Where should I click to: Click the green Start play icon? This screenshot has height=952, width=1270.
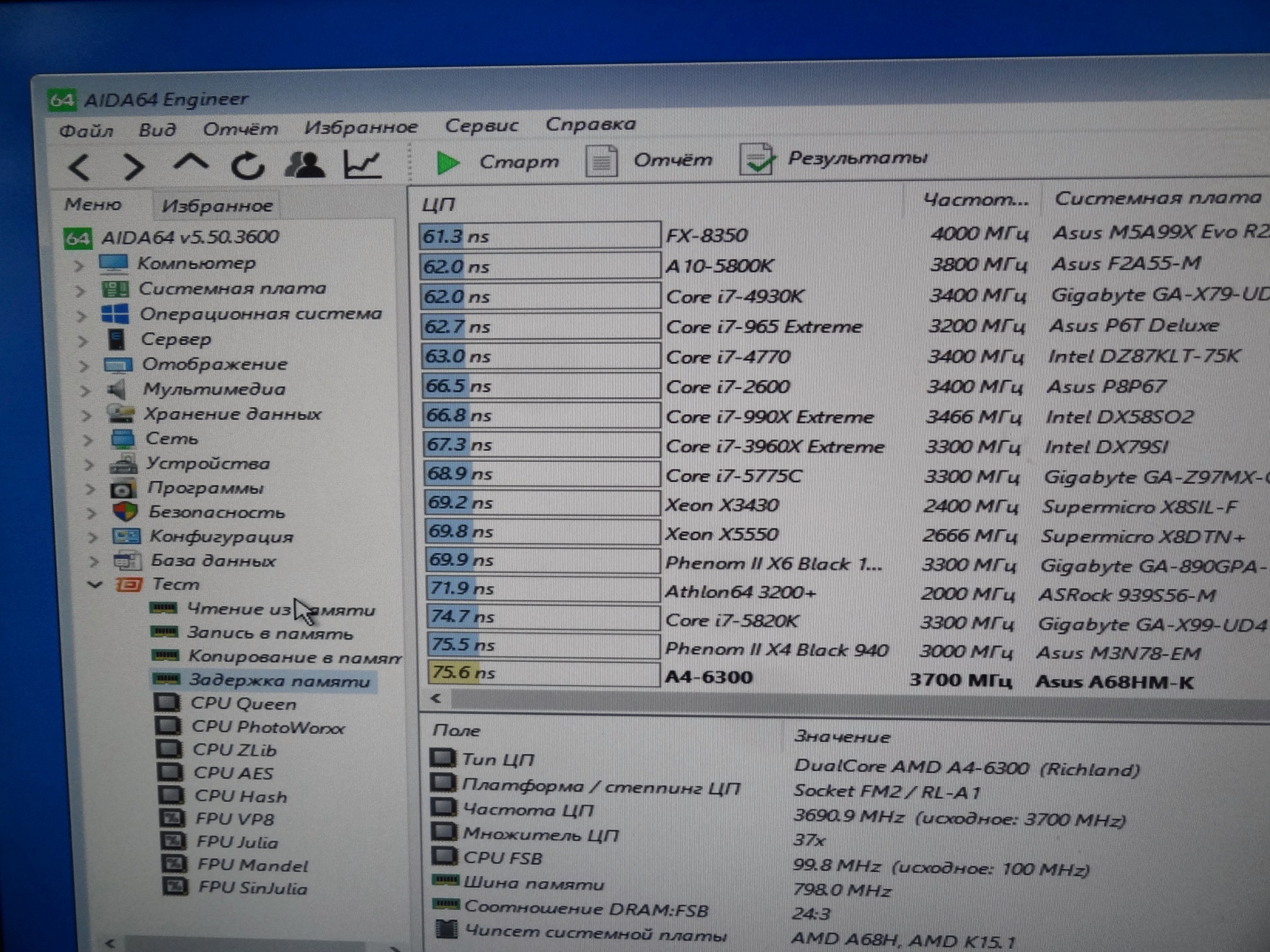tap(447, 162)
